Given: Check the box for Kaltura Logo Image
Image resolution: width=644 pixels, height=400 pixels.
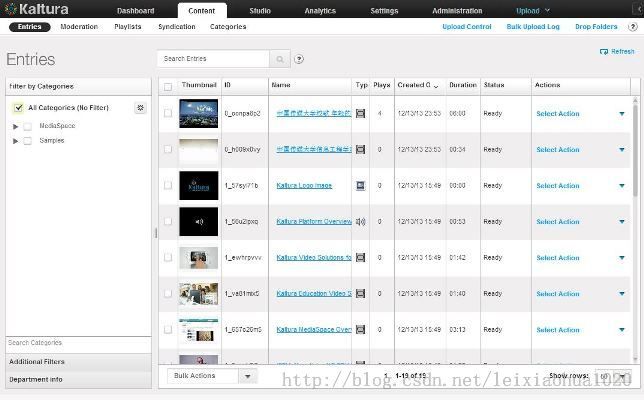Looking at the screenshot, I should click(x=168, y=185).
